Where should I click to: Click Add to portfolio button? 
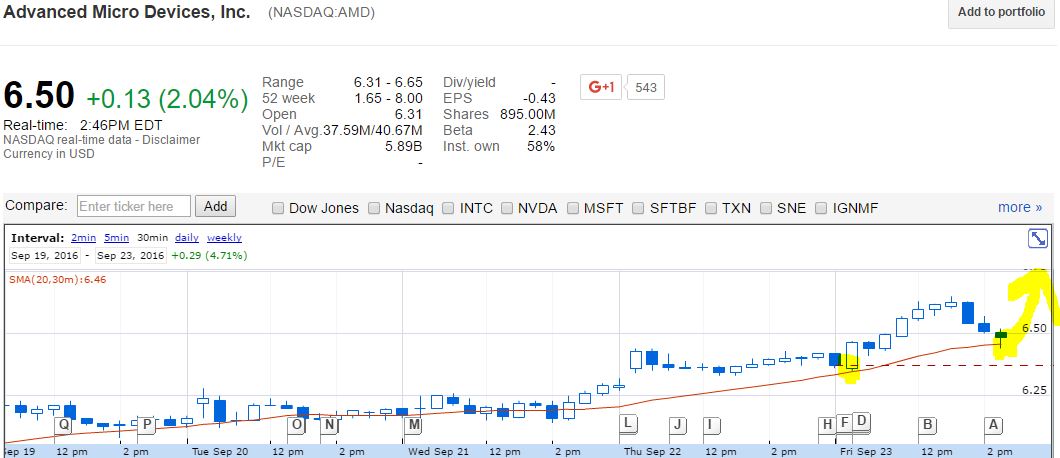(1001, 13)
